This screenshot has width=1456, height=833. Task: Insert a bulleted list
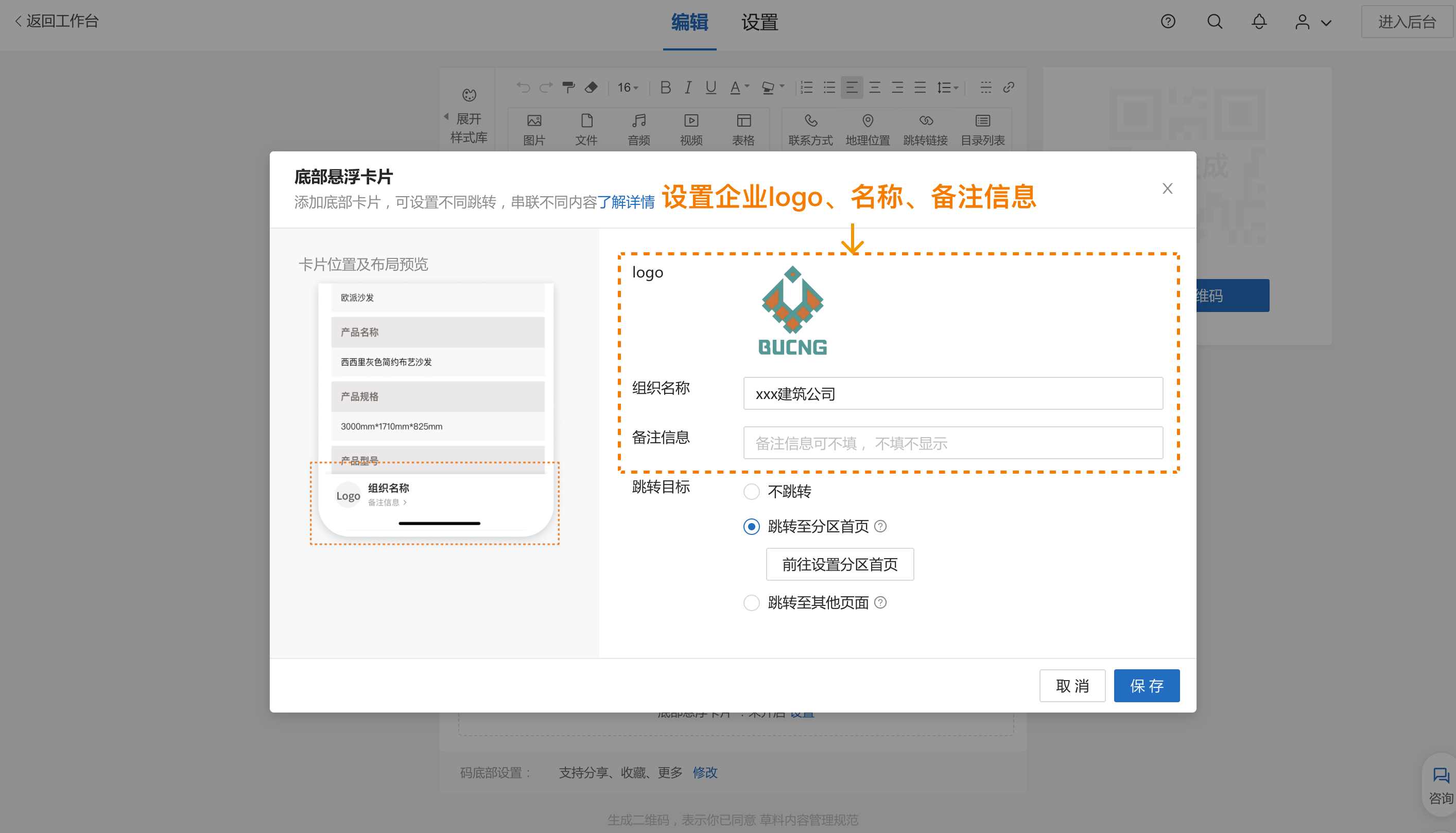coord(829,87)
